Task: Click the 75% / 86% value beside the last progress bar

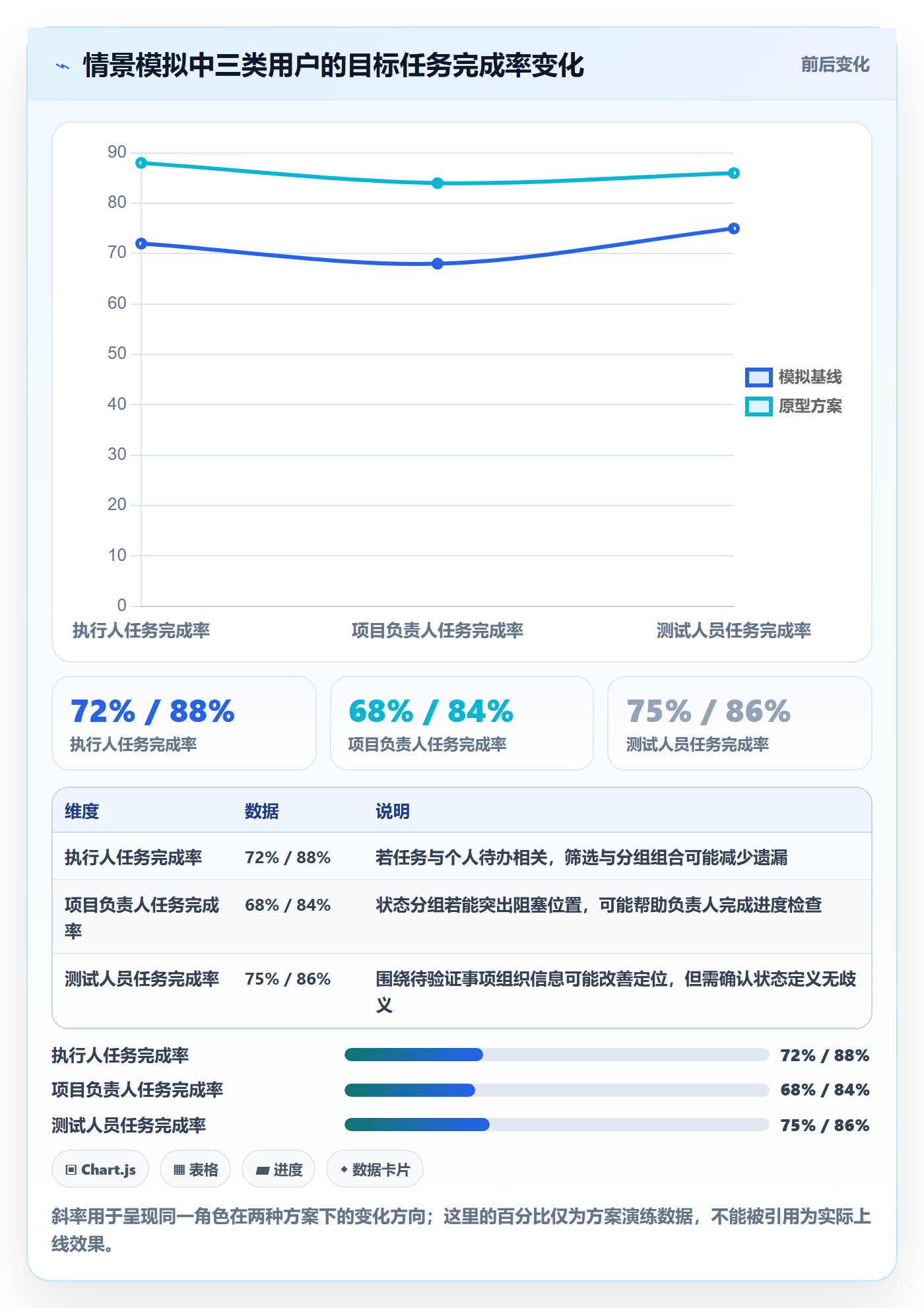Action: (824, 1125)
